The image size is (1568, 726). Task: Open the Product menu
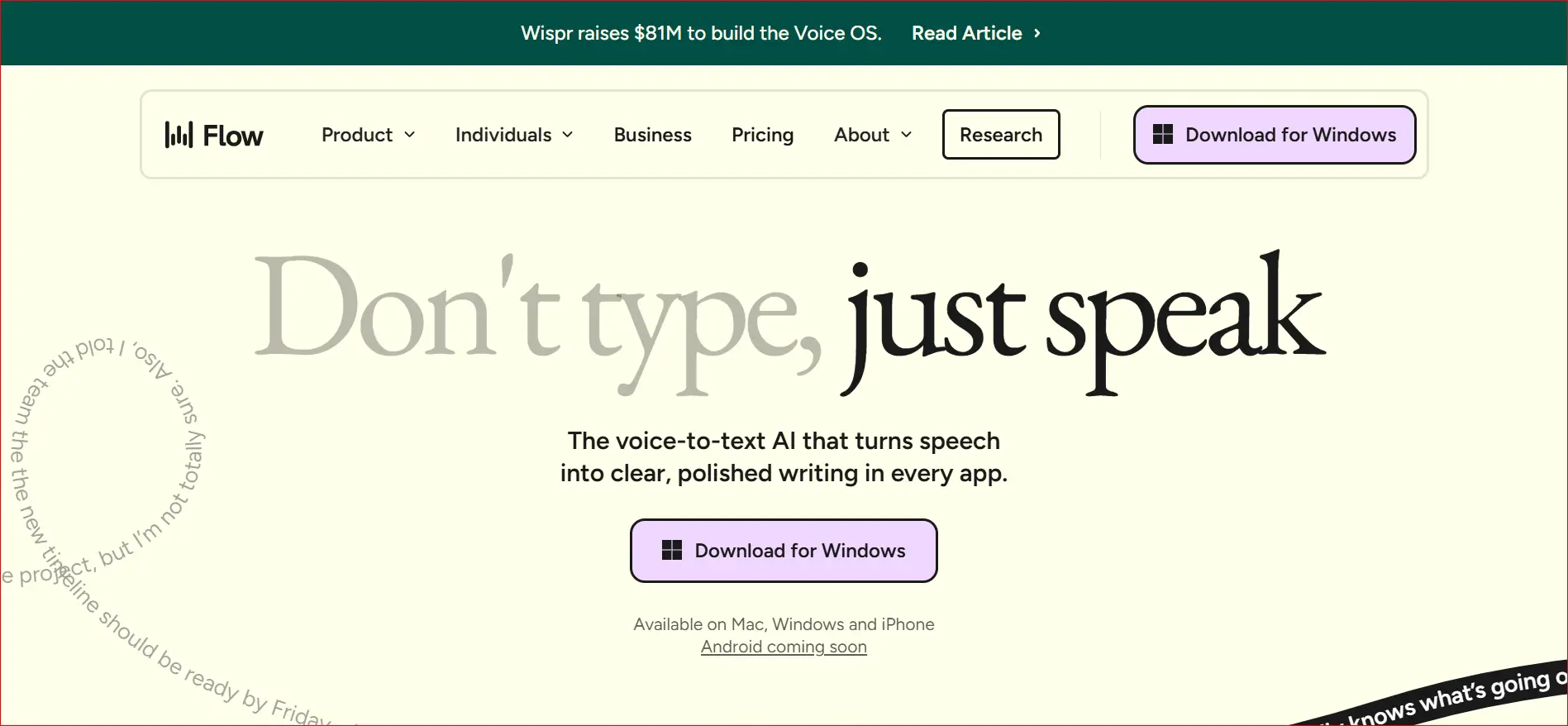(357, 135)
